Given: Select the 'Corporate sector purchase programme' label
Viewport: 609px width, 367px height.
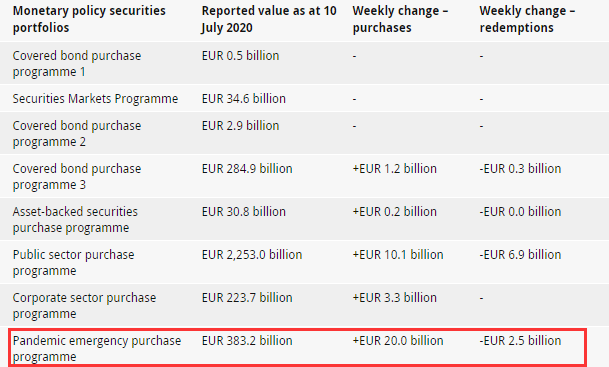Looking at the screenshot, I should [x=84, y=306].
